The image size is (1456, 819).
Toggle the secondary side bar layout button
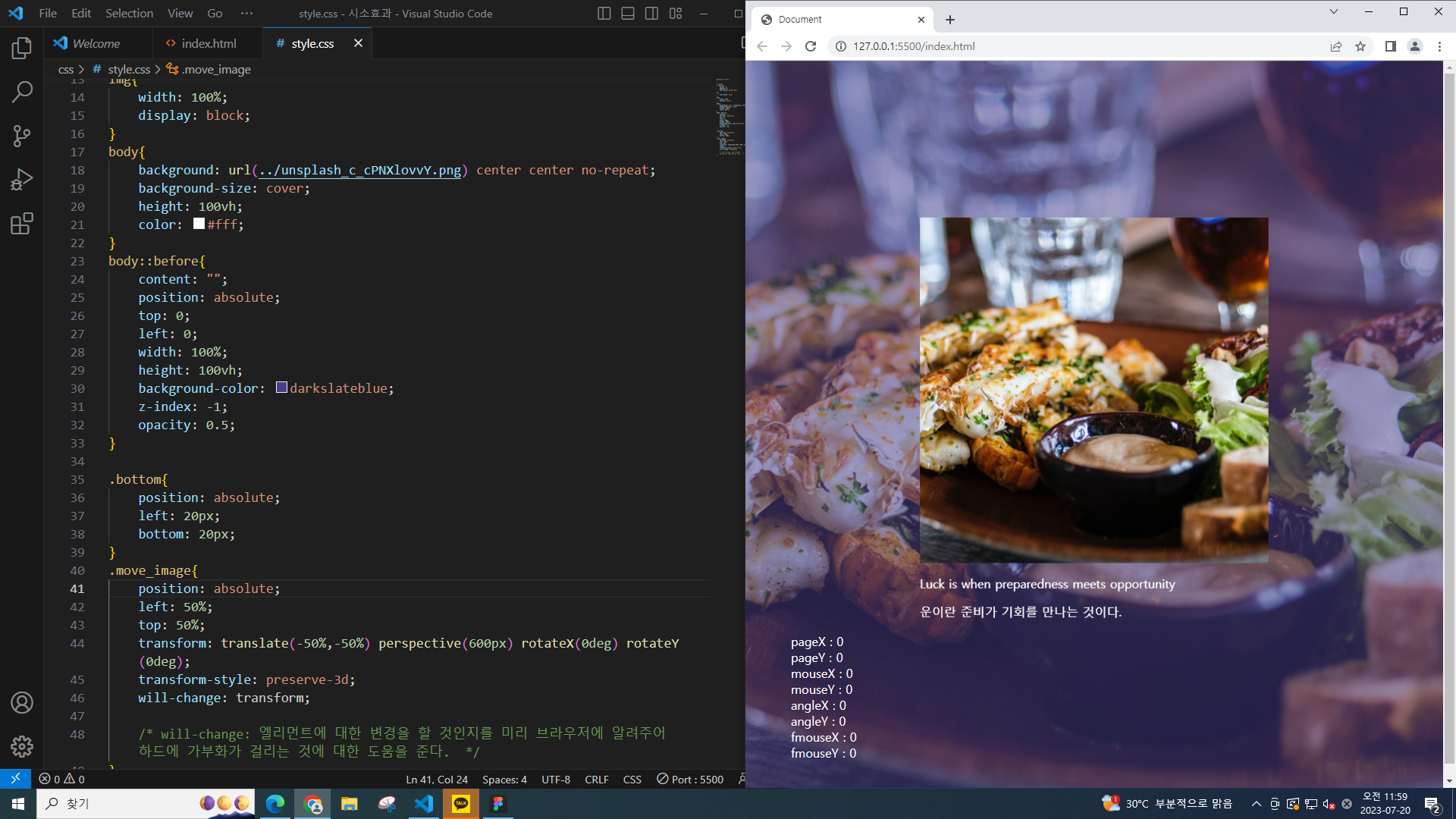pyautogui.click(x=651, y=14)
